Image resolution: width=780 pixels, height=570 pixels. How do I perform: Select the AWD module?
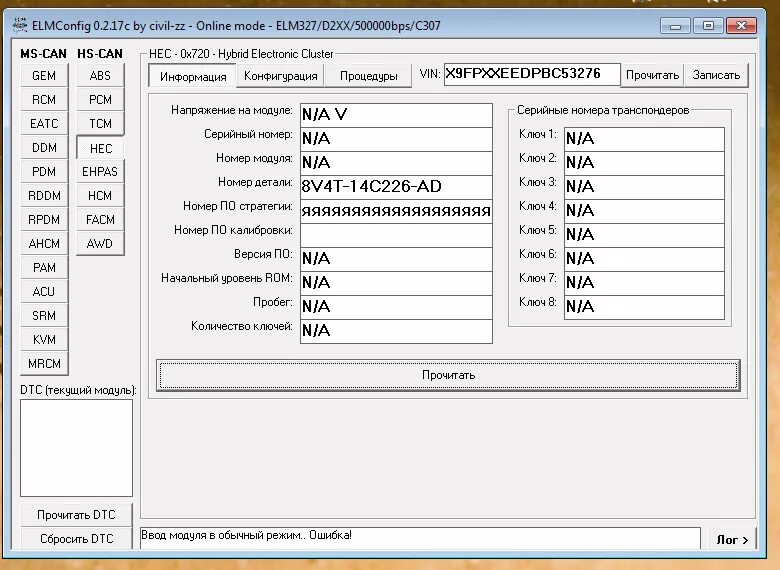100,244
